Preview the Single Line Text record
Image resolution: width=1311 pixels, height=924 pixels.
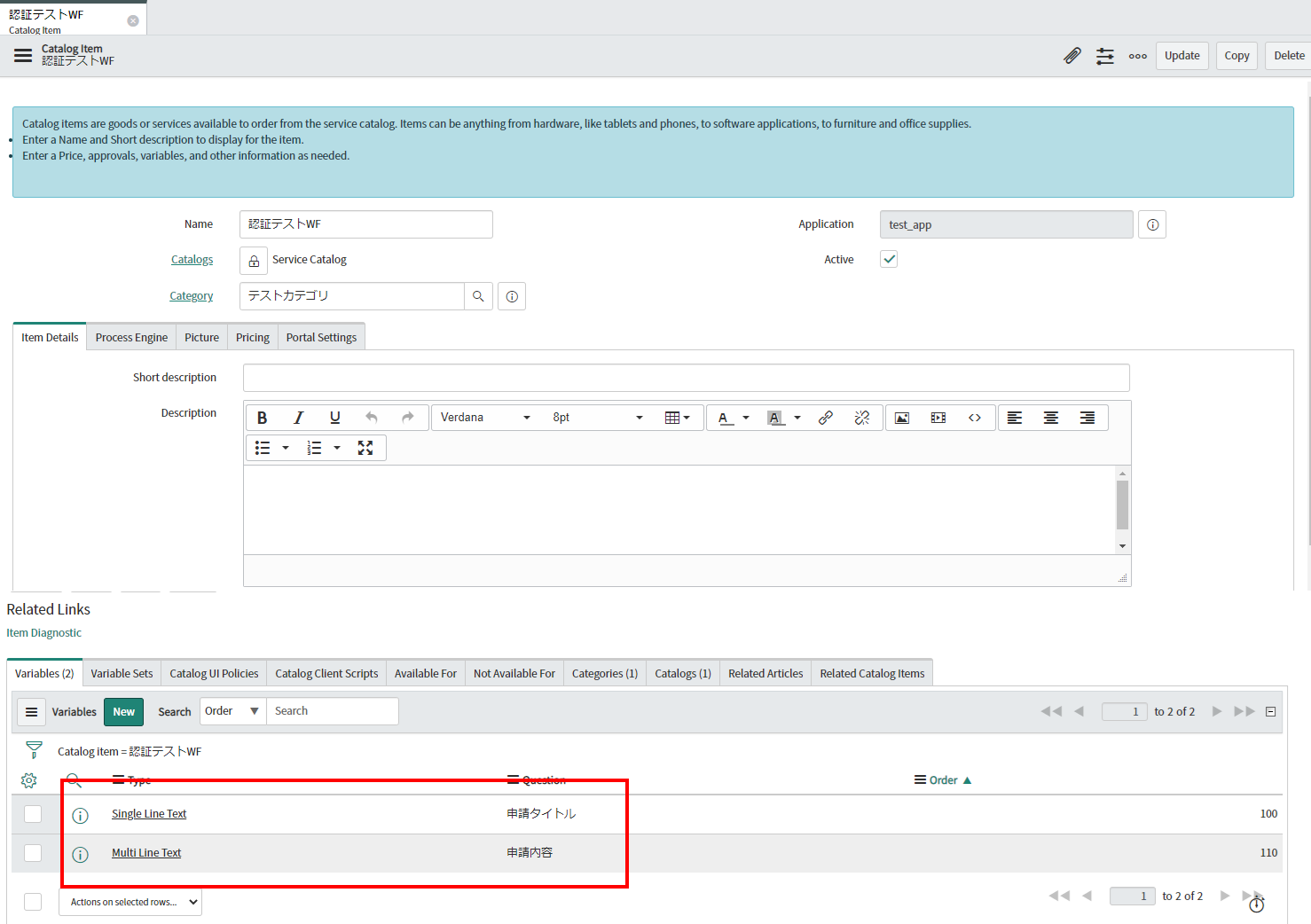80,815
